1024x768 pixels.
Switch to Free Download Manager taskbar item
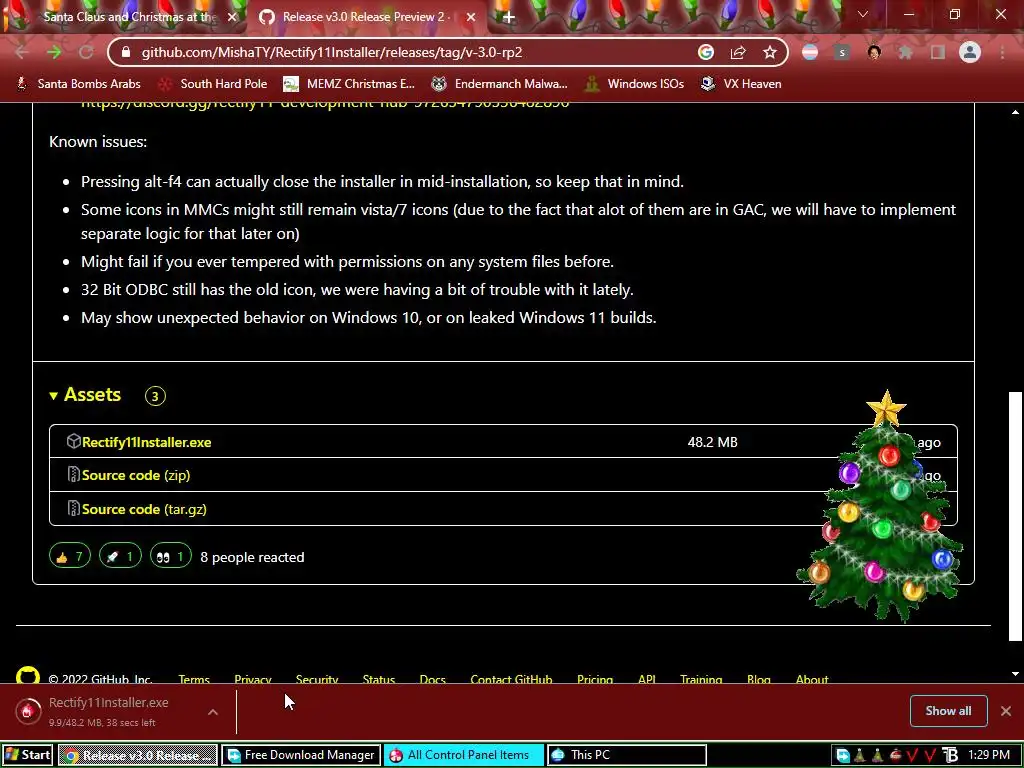300,755
